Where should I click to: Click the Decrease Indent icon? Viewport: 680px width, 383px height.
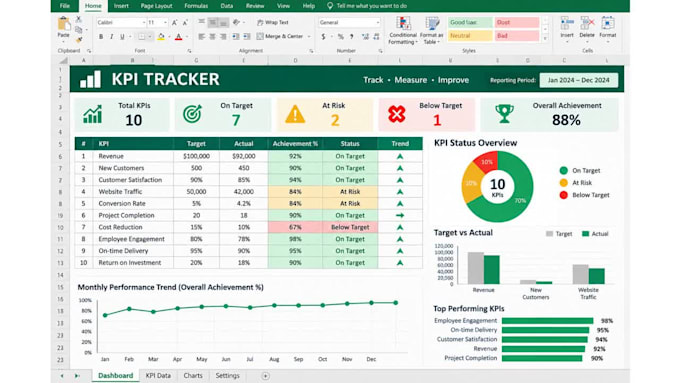[x=236, y=37]
